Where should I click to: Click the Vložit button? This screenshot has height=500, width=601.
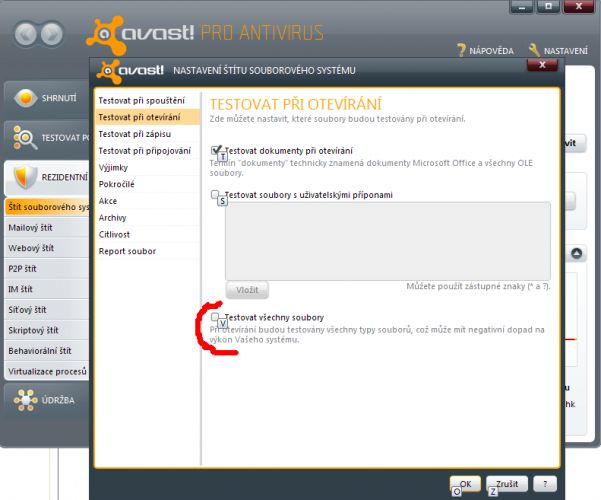click(247, 290)
